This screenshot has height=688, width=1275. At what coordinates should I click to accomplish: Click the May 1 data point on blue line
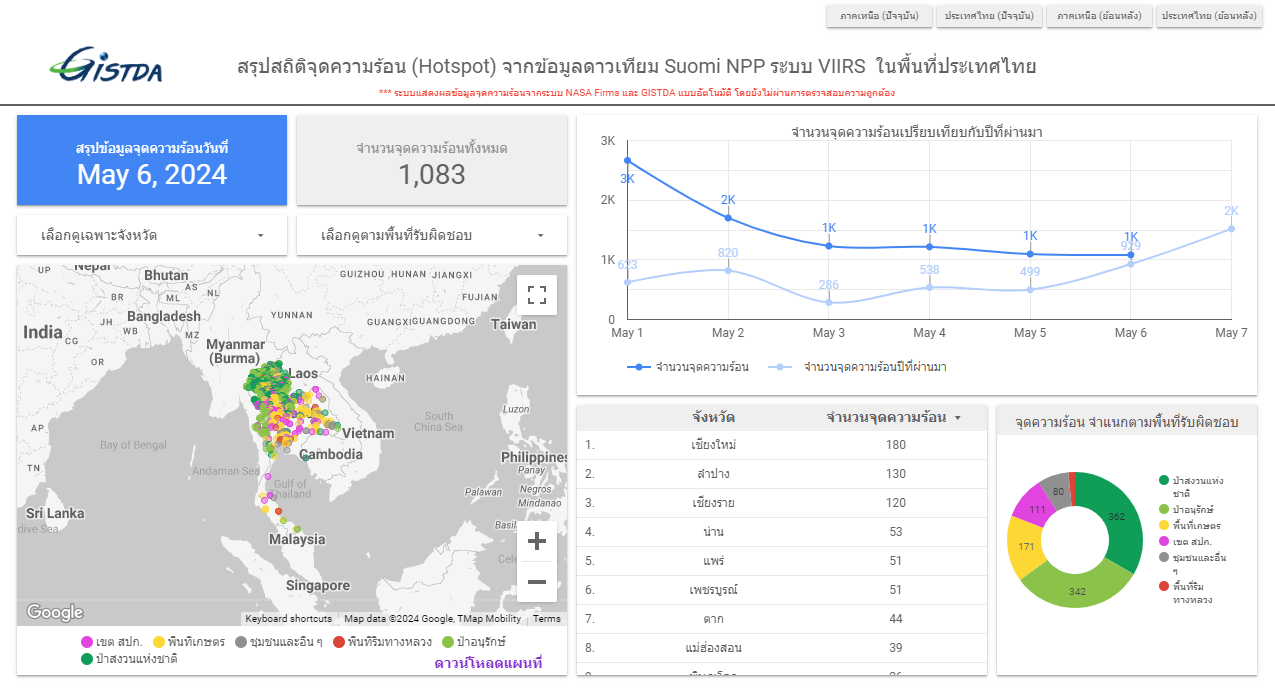point(627,160)
